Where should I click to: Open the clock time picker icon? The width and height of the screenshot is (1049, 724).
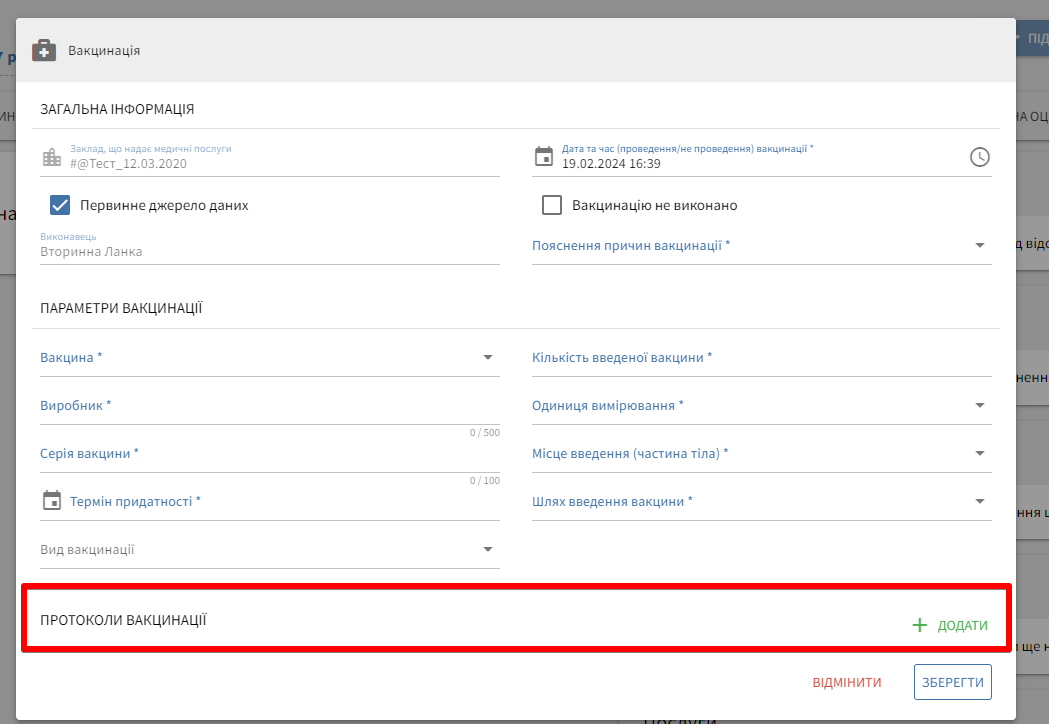click(x=980, y=157)
